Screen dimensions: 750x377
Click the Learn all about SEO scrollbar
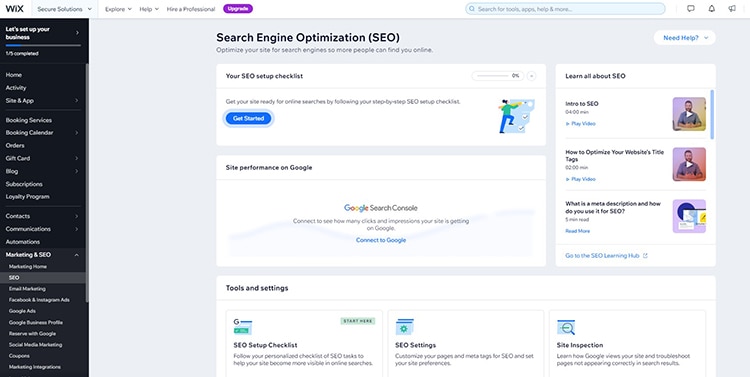[712, 115]
